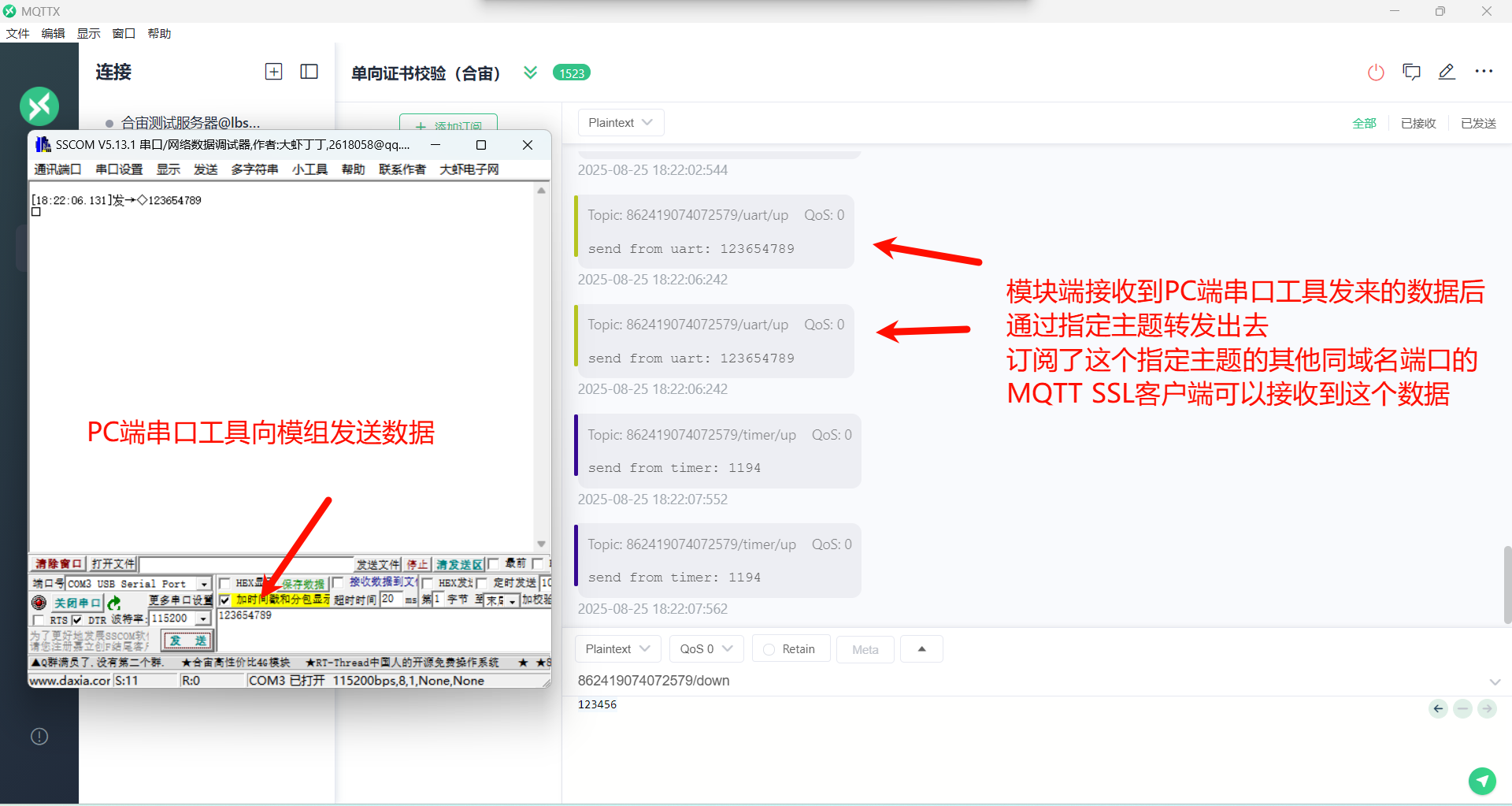
Task: Add a new connection with plus icon
Action: coord(273,72)
